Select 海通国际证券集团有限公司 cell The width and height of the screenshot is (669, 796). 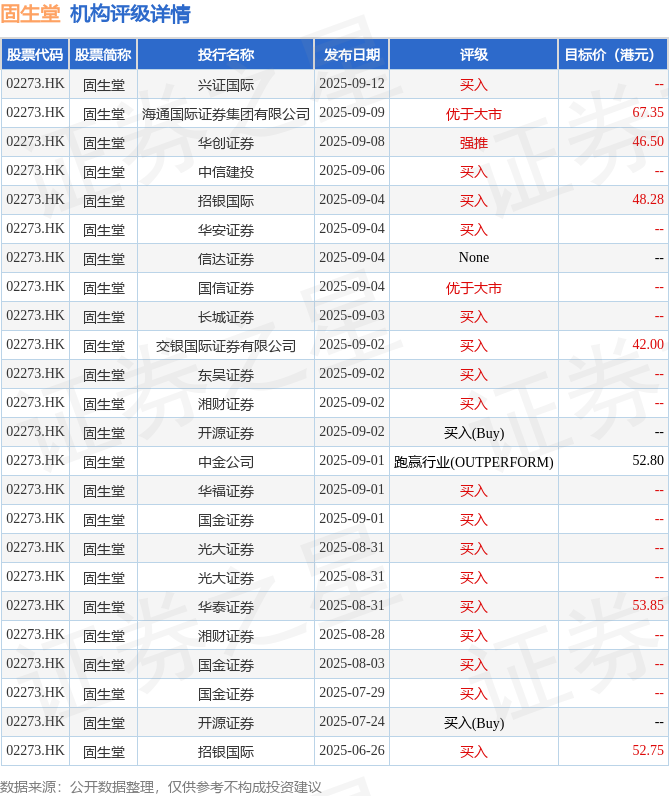point(225,114)
